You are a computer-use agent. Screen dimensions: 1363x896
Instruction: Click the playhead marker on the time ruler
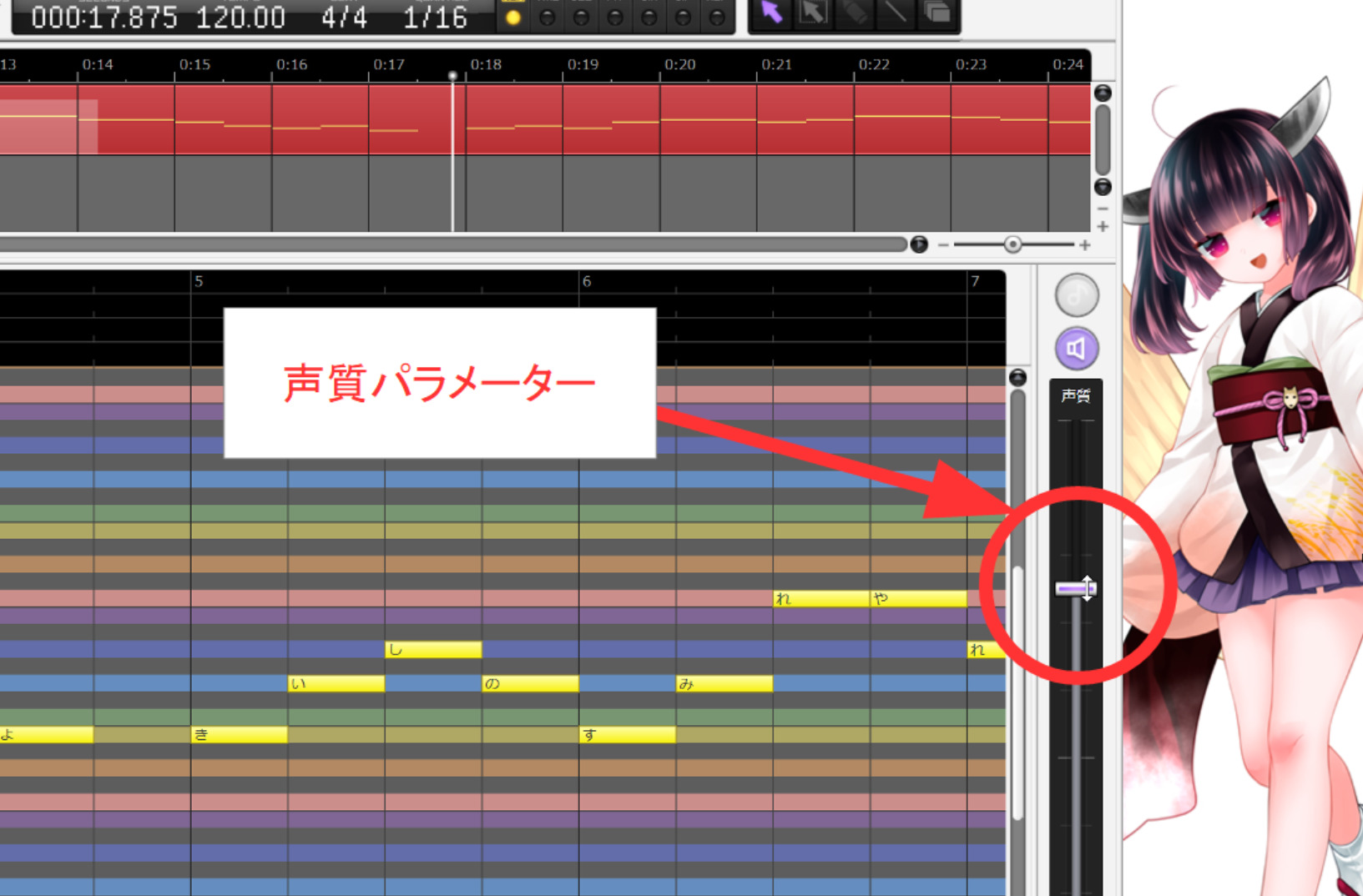click(452, 76)
